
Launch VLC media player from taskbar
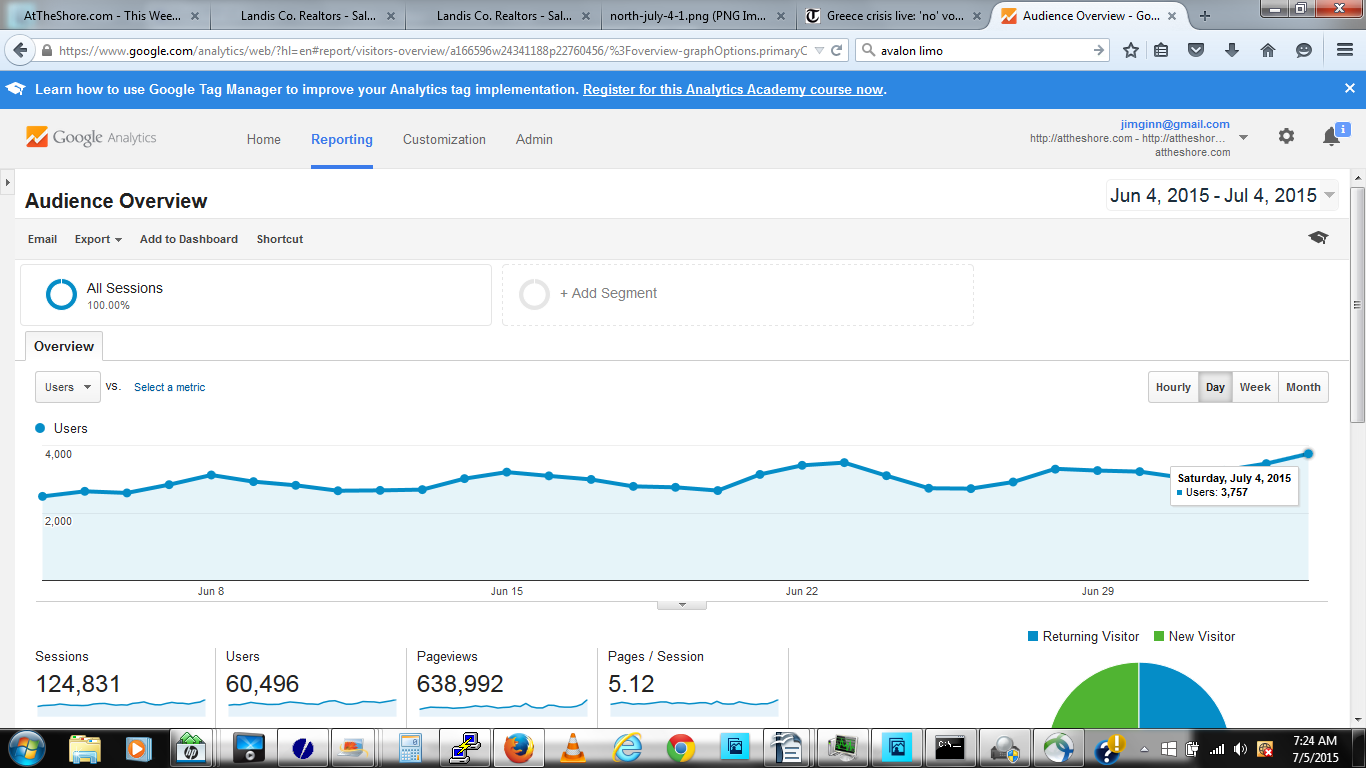click(573, 747)
